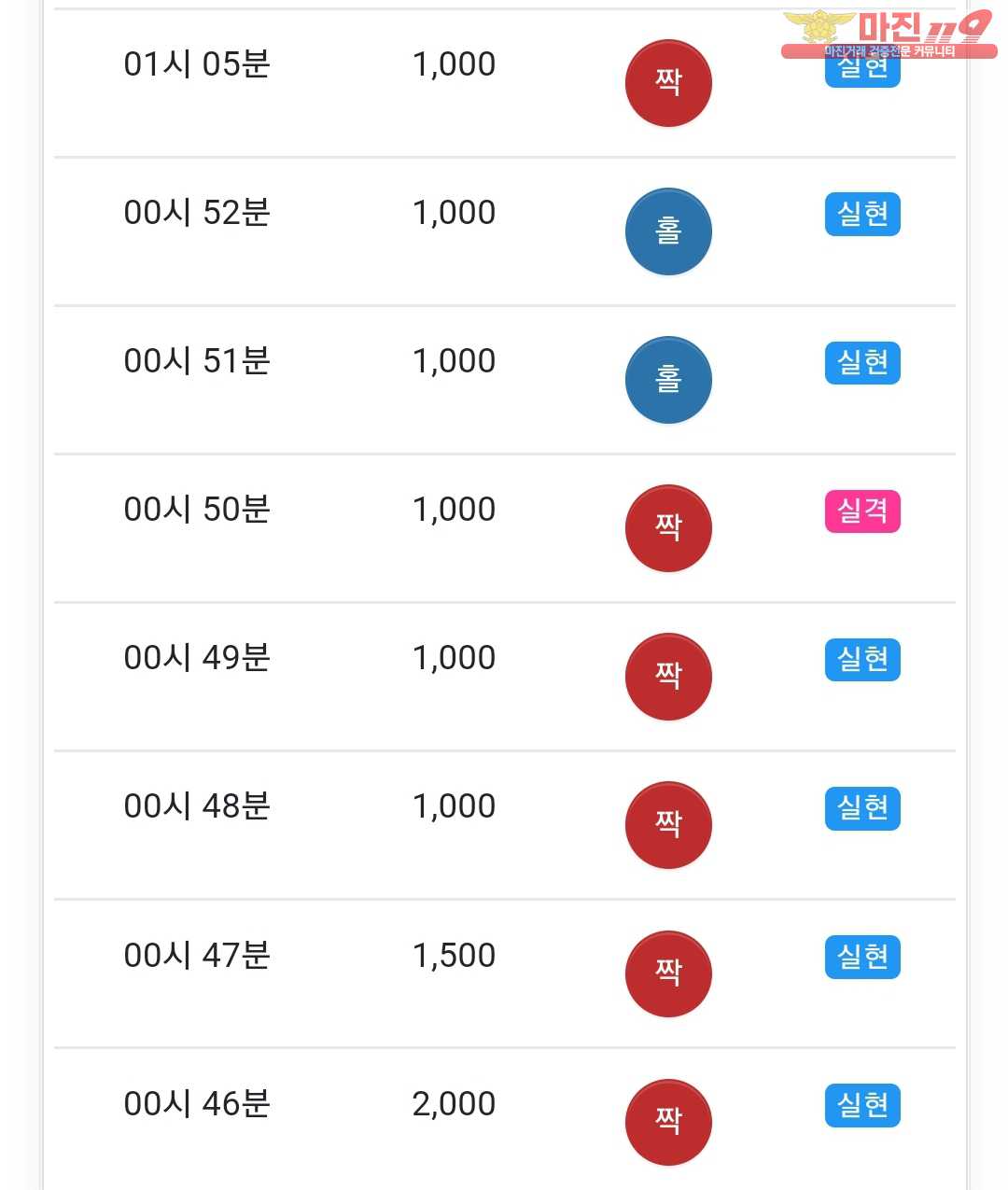Click the 실현 badge in the 00시 46분 row
This screenshot has width=1008, height=1190.
click(x=862, y=1105)
